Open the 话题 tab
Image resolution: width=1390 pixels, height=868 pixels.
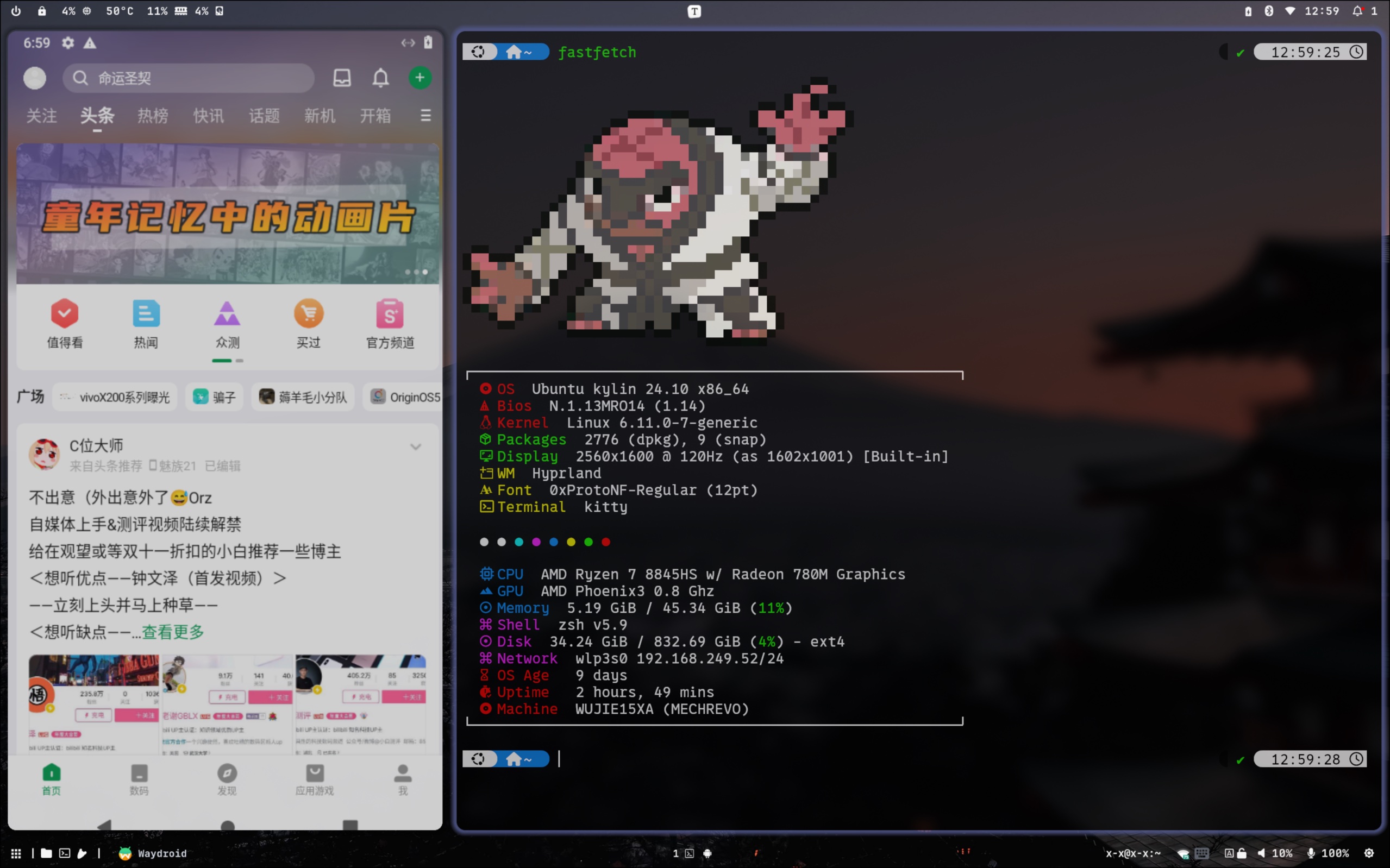[x=264, y=115]
